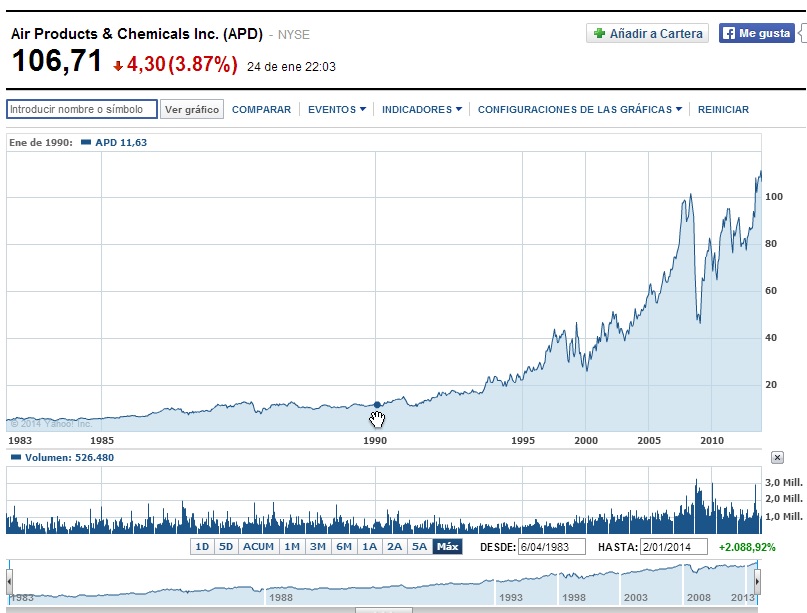
Task: Click the red down arrow next to price change
Action: (x=118, y=66)
